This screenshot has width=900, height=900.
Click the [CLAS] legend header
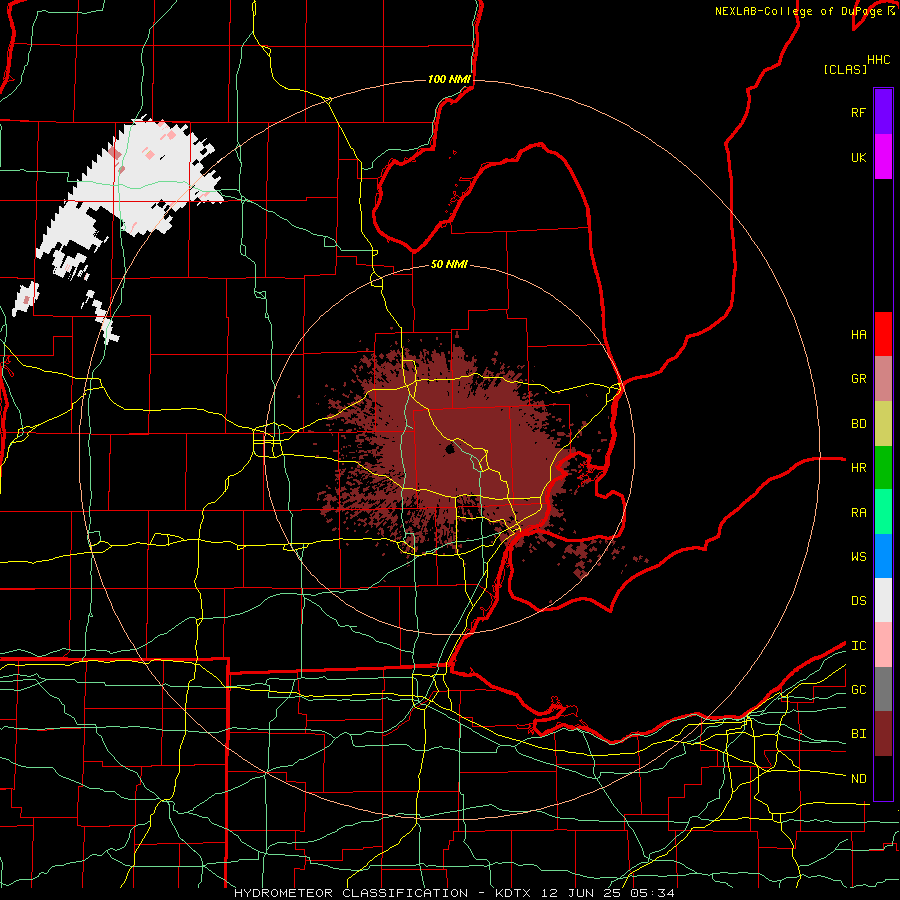845,69
